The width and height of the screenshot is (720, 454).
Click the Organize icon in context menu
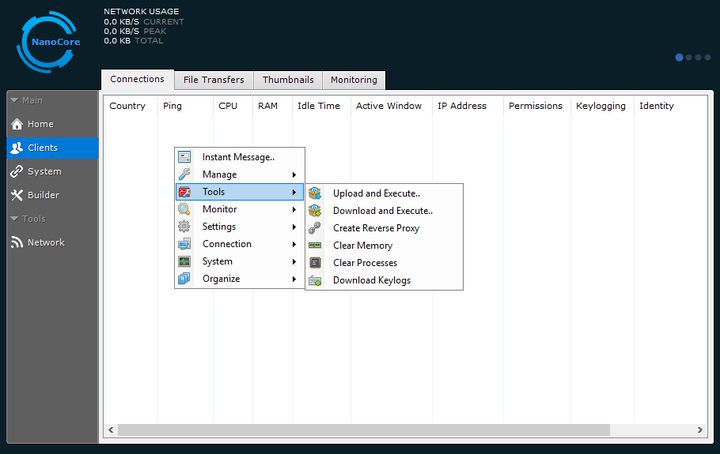pos(184,279)
